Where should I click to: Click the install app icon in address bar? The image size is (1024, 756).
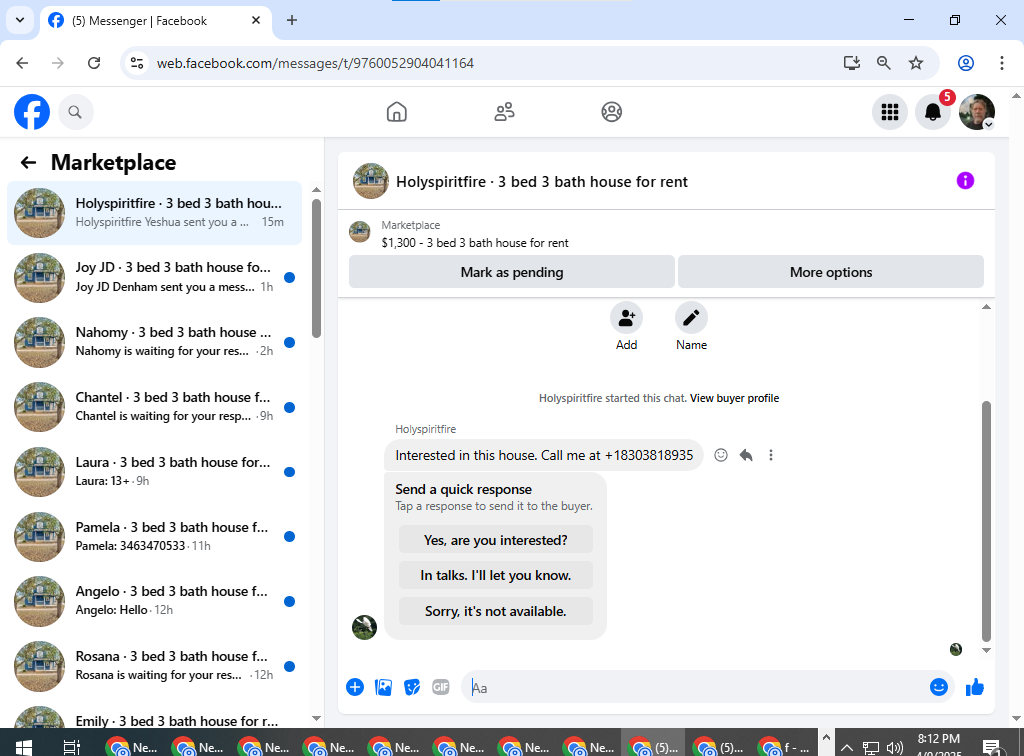point(852,63)
